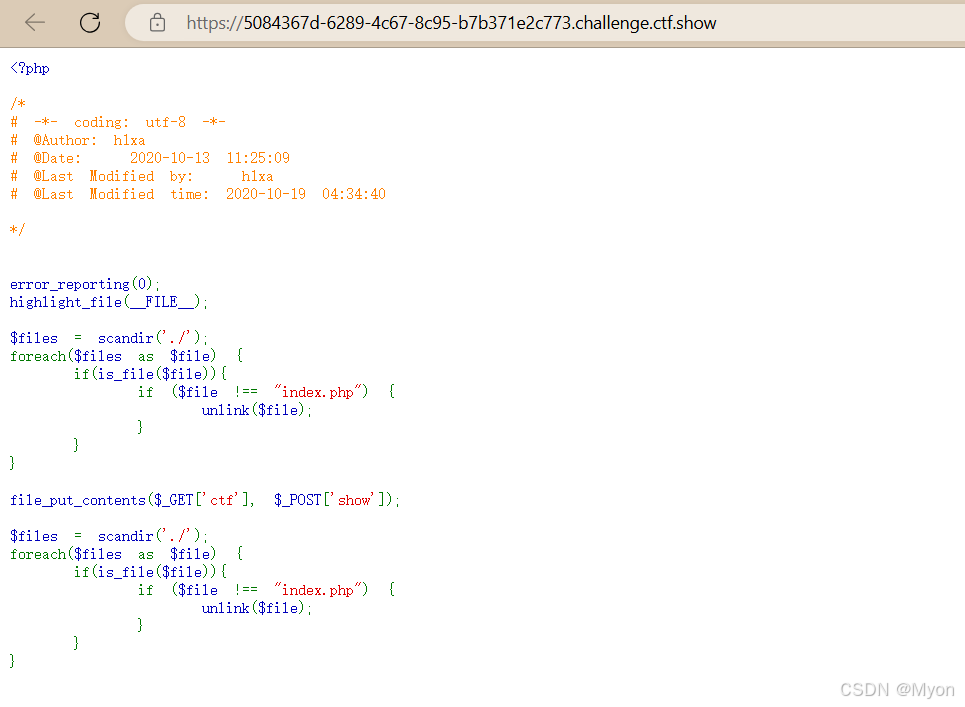The width and height of the screenshot is (965, 707).
Task: Select the '# -*- coding: utf-8 -*-' comment line
Action: 118,122
